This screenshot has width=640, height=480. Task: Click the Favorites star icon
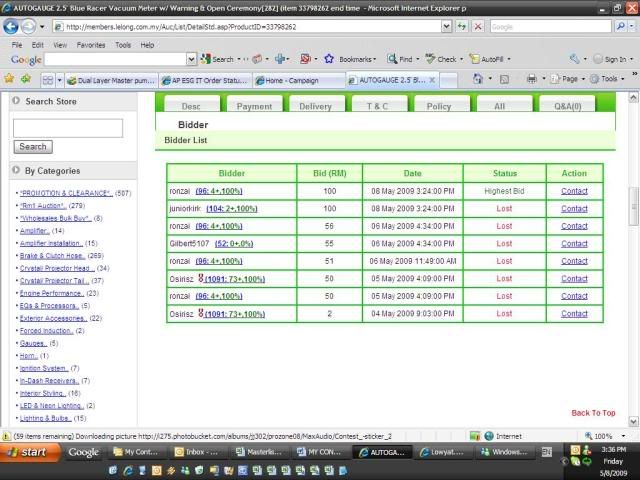11,79
